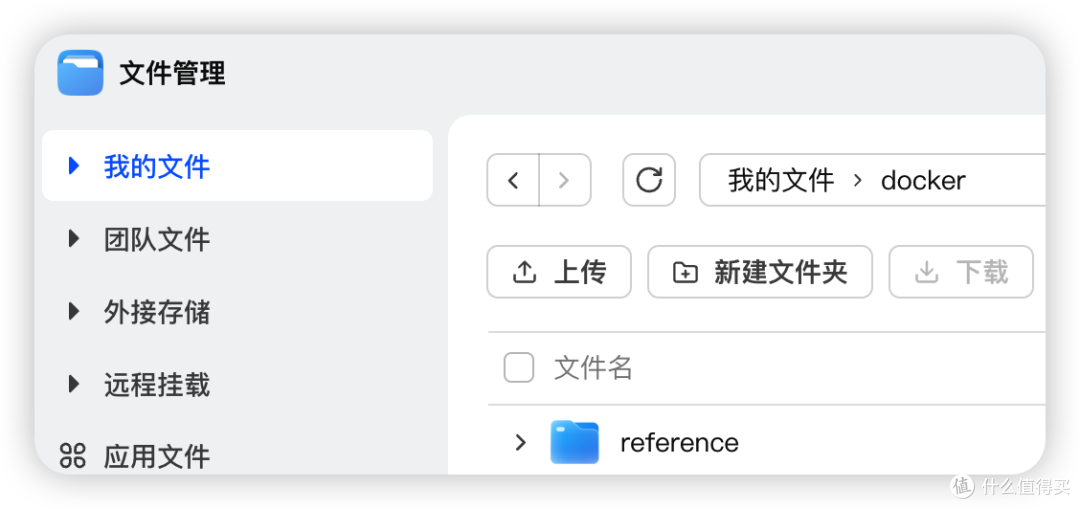
Task: Go back with the left arrow button
Action: (512, 180)
